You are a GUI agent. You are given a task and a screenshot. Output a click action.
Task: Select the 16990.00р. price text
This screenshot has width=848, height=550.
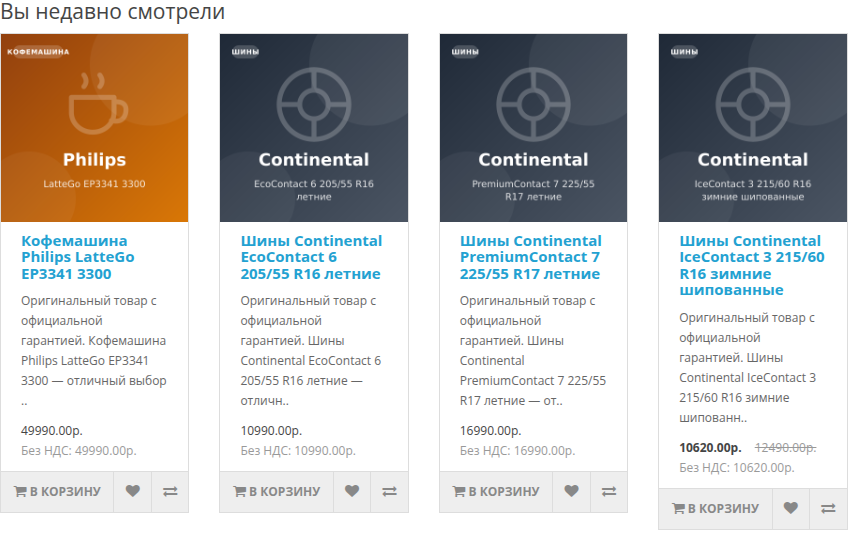(x=491, y=431)
